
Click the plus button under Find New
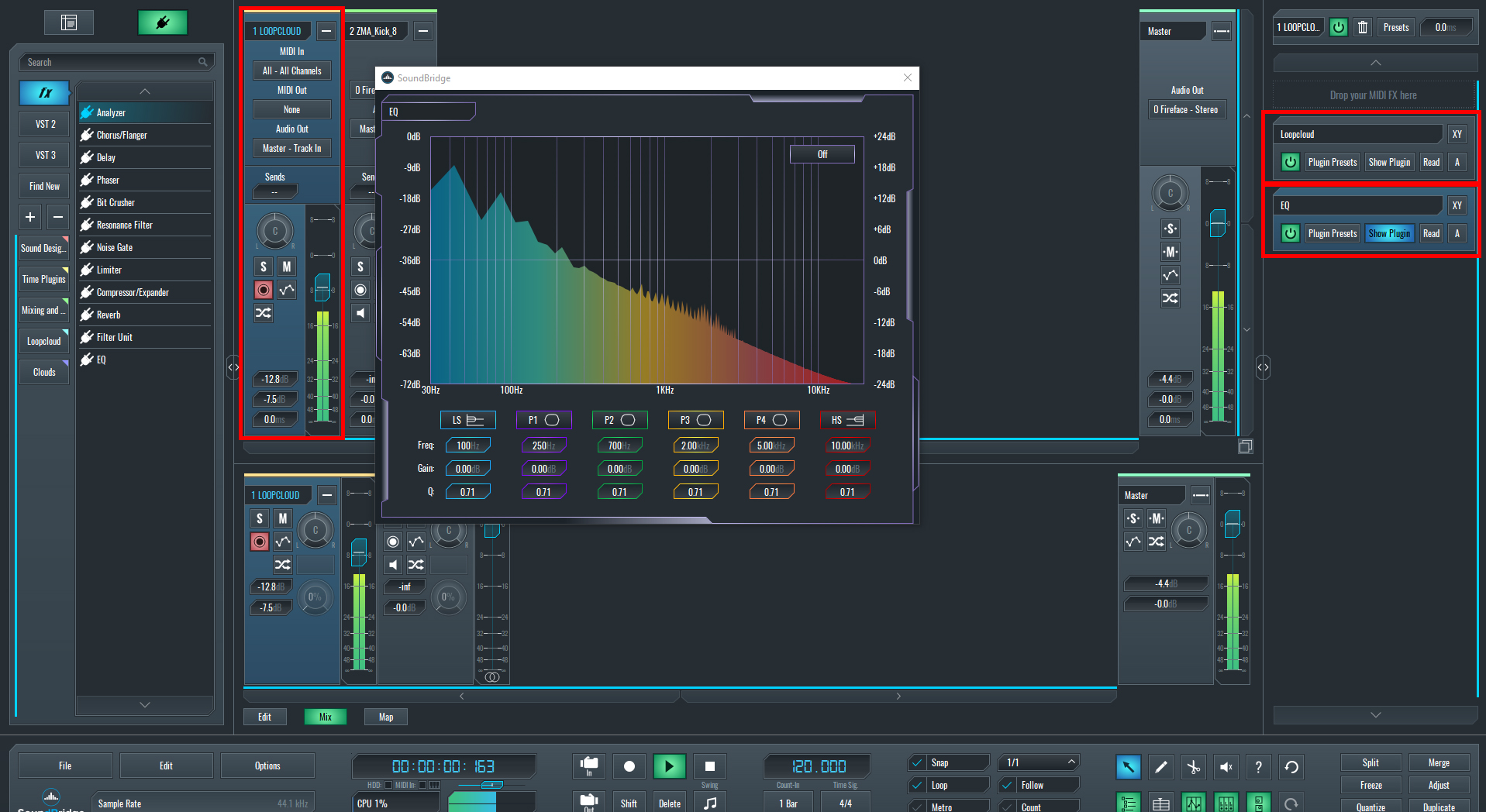(30, 217)
